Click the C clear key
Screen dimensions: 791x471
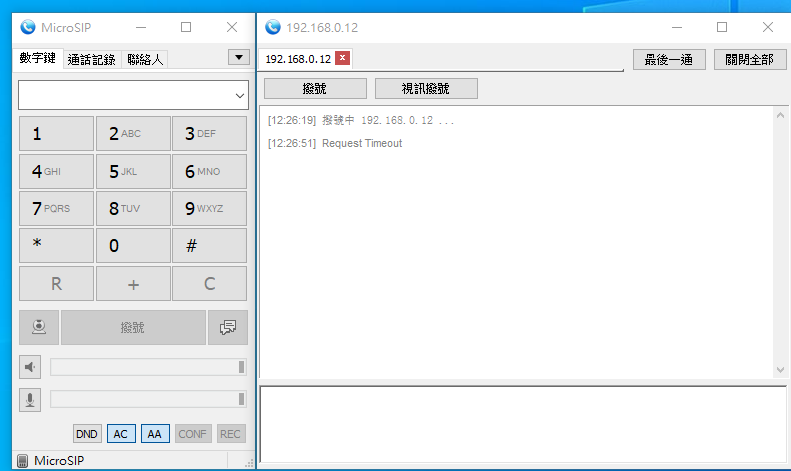(209, 283)
